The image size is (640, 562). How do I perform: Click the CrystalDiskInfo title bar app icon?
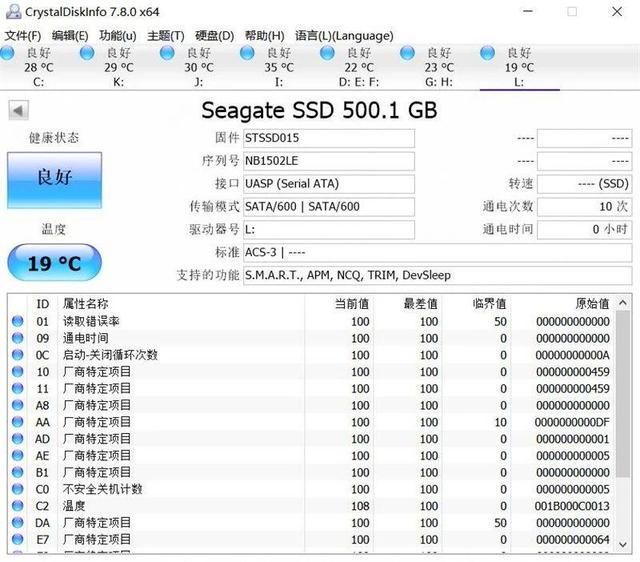tap(13, 11)
